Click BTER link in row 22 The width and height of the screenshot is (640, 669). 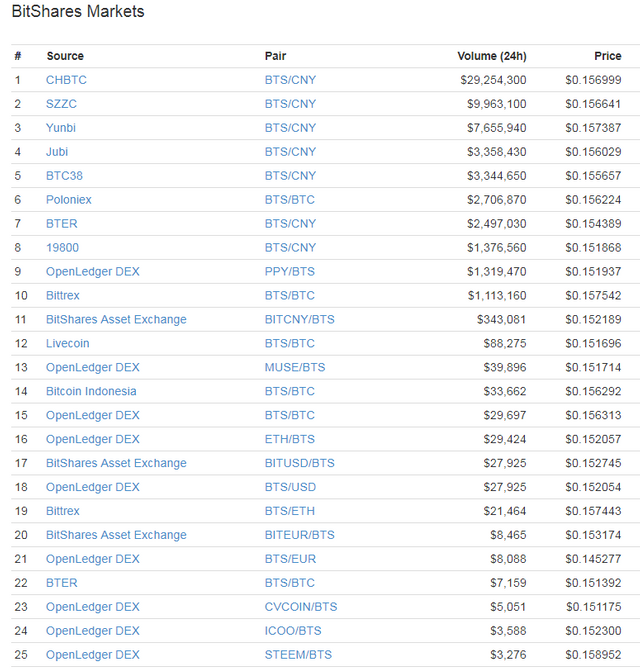click(x=62, y=582)
